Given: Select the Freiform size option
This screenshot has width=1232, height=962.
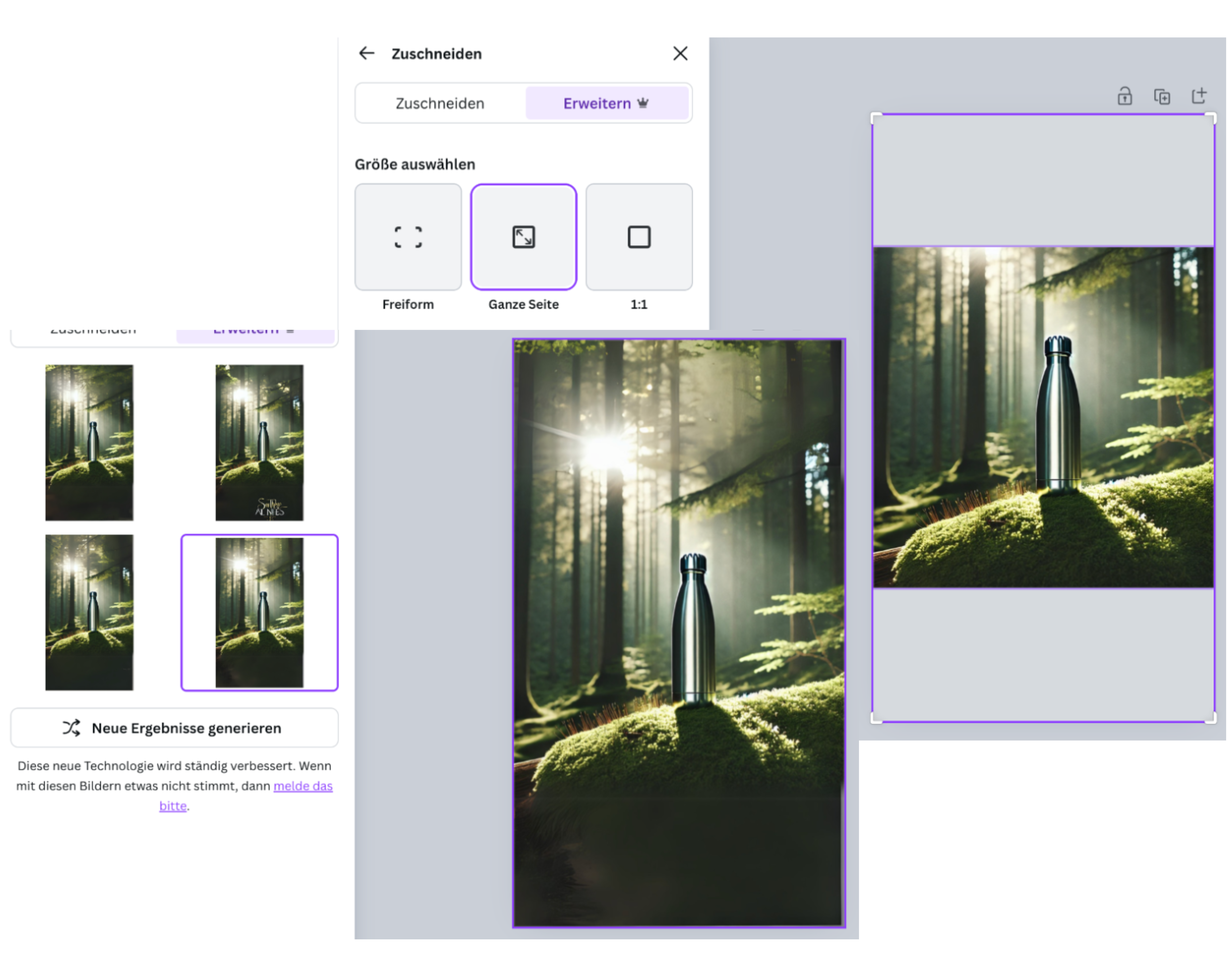Looking at the screenshot, I should coord(408,237).
